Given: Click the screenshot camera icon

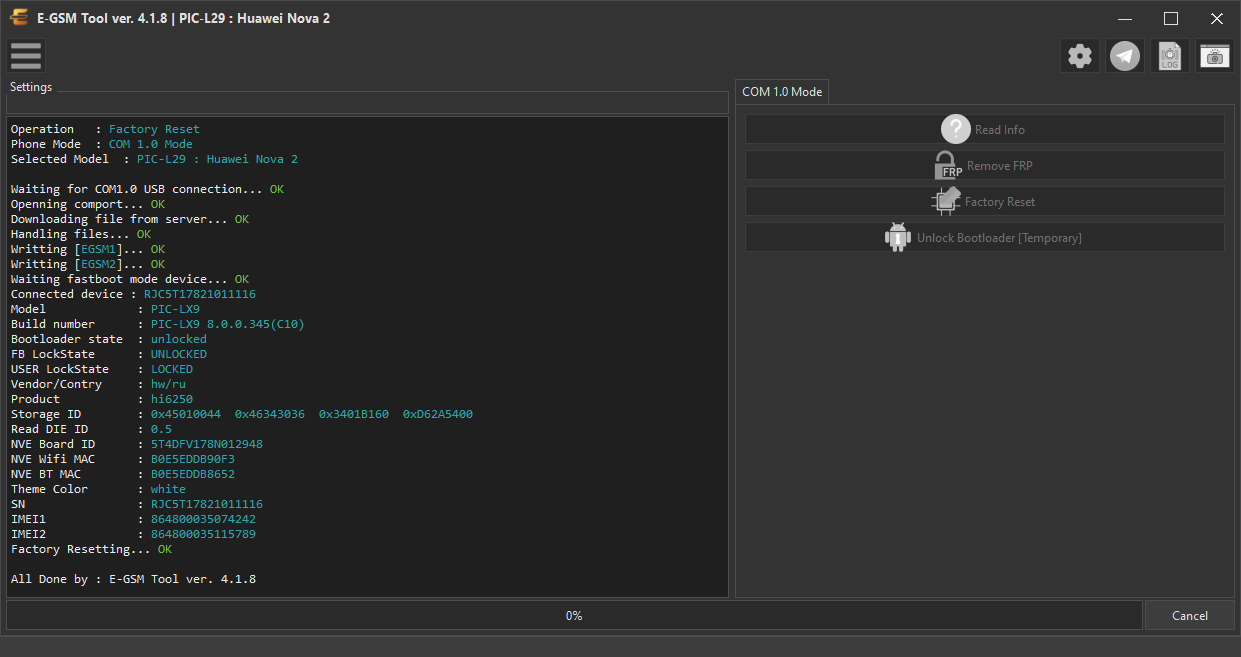Looking at the screenshot, I should (1215, 56).
